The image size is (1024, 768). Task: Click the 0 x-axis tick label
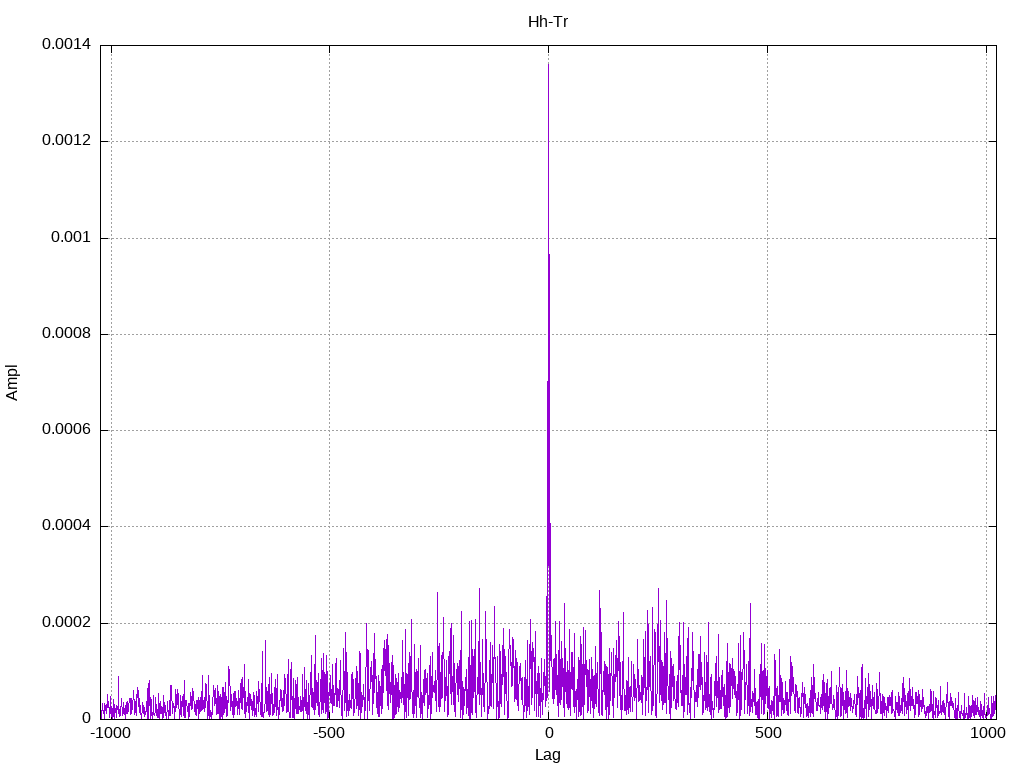549,733
